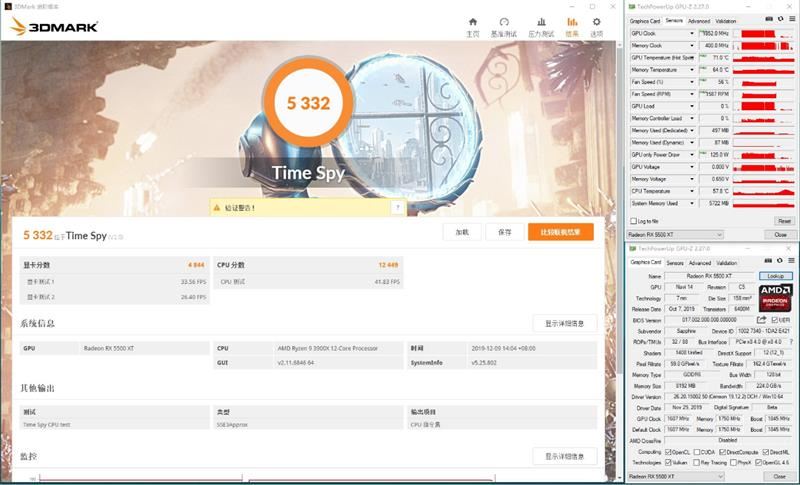Open the CPU Temperature sensor dropdown arrow
This screenshot has width=800, height=485.
click(692, 191)
